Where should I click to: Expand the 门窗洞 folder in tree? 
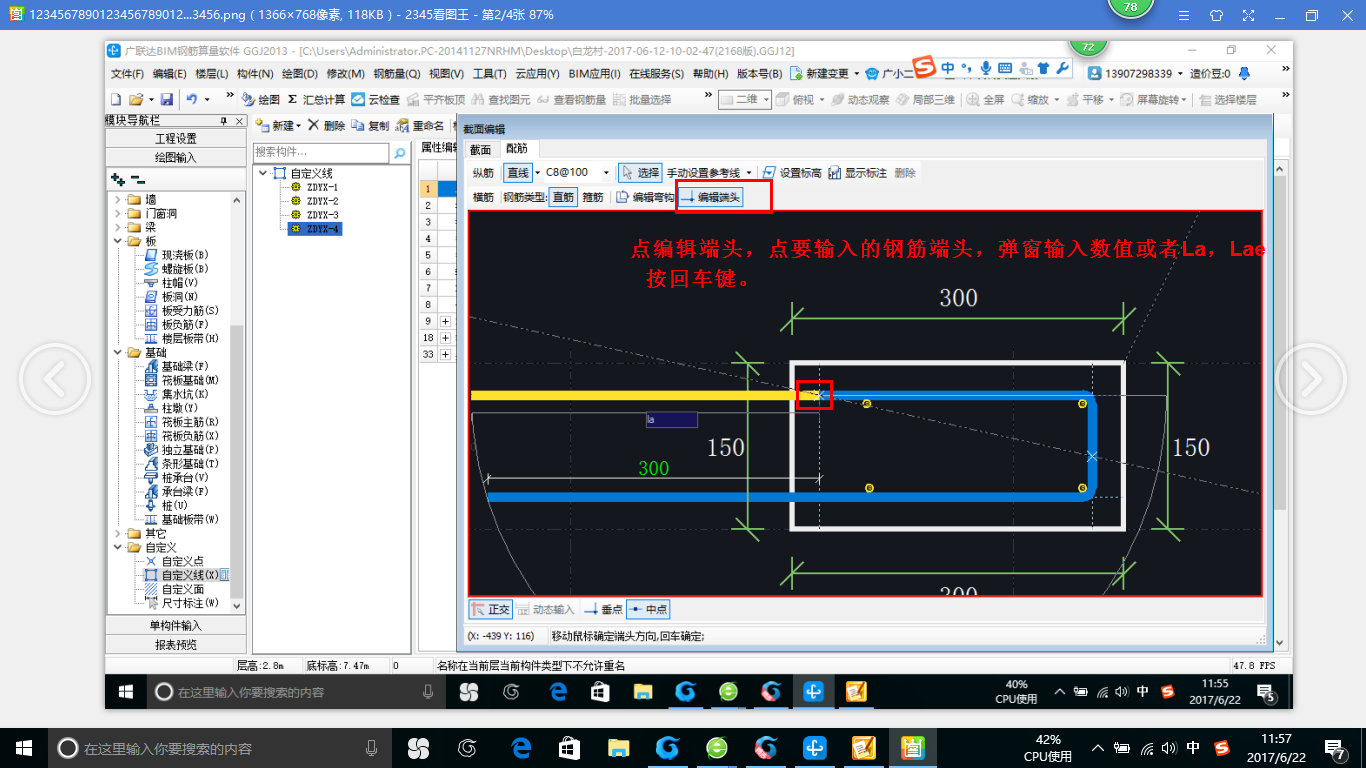coord(119,214)
